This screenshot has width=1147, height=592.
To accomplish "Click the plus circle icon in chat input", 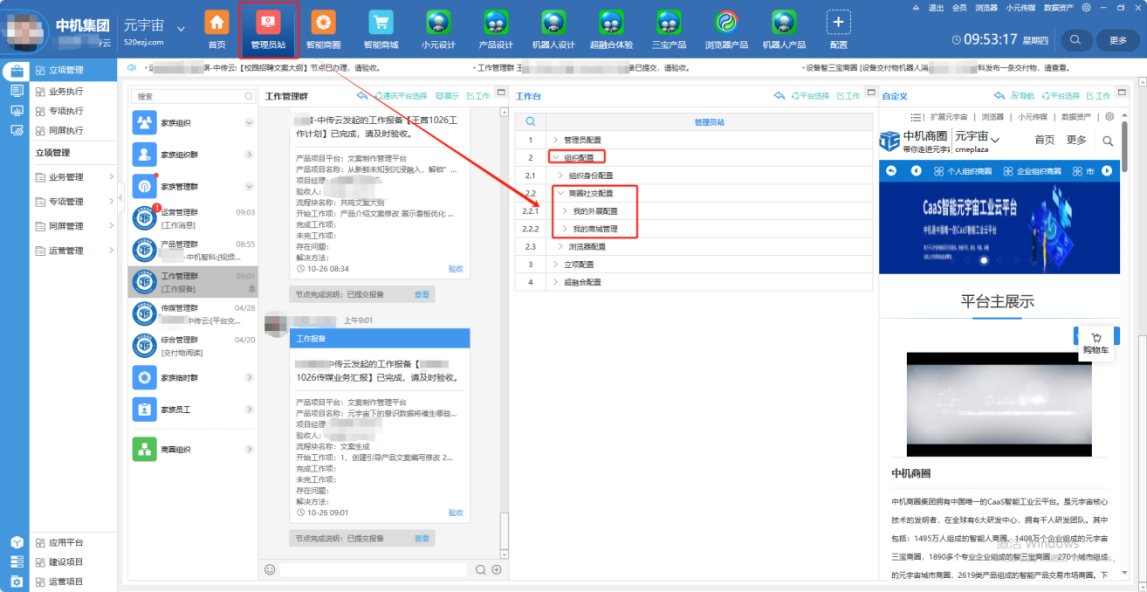I will 497,569.
